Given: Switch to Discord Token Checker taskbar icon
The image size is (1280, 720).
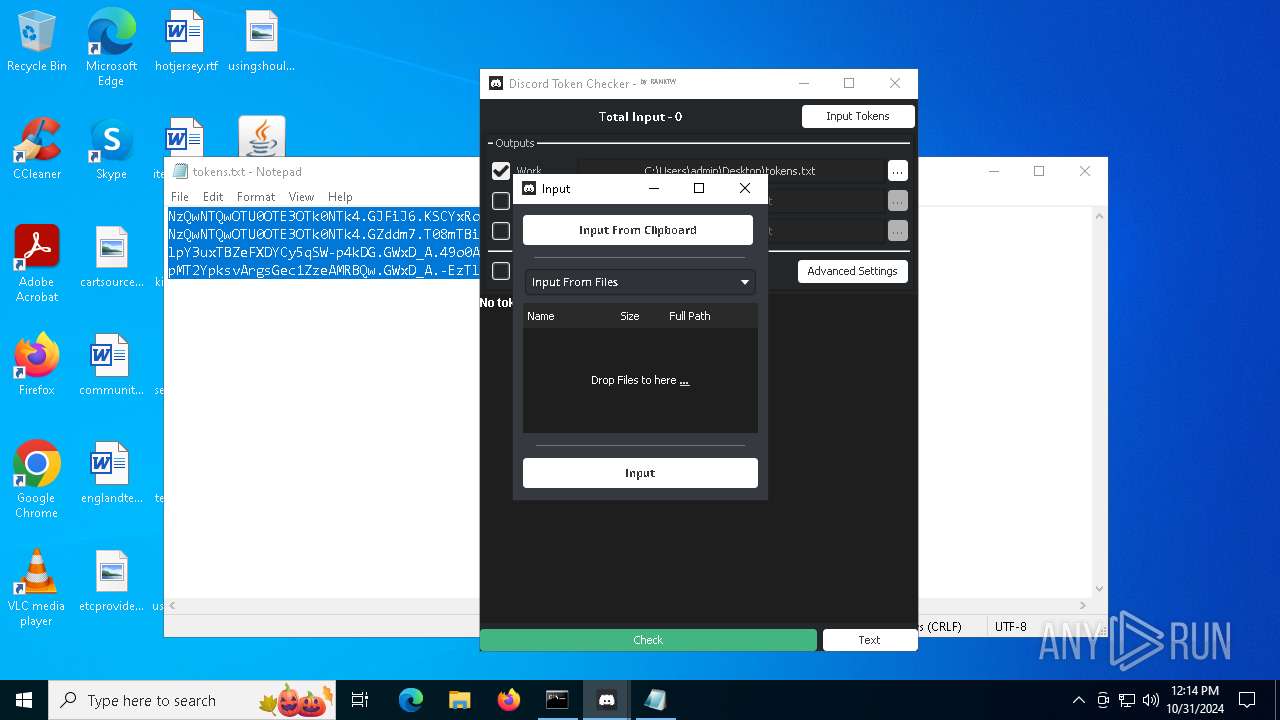Looking at the screenshot, I should pos(606,700).
